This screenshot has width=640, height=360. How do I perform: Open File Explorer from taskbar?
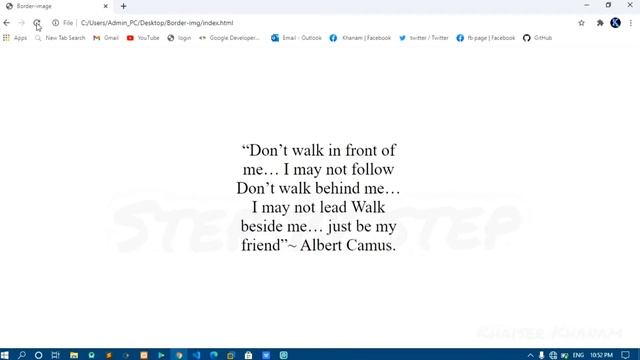[74, 355]
